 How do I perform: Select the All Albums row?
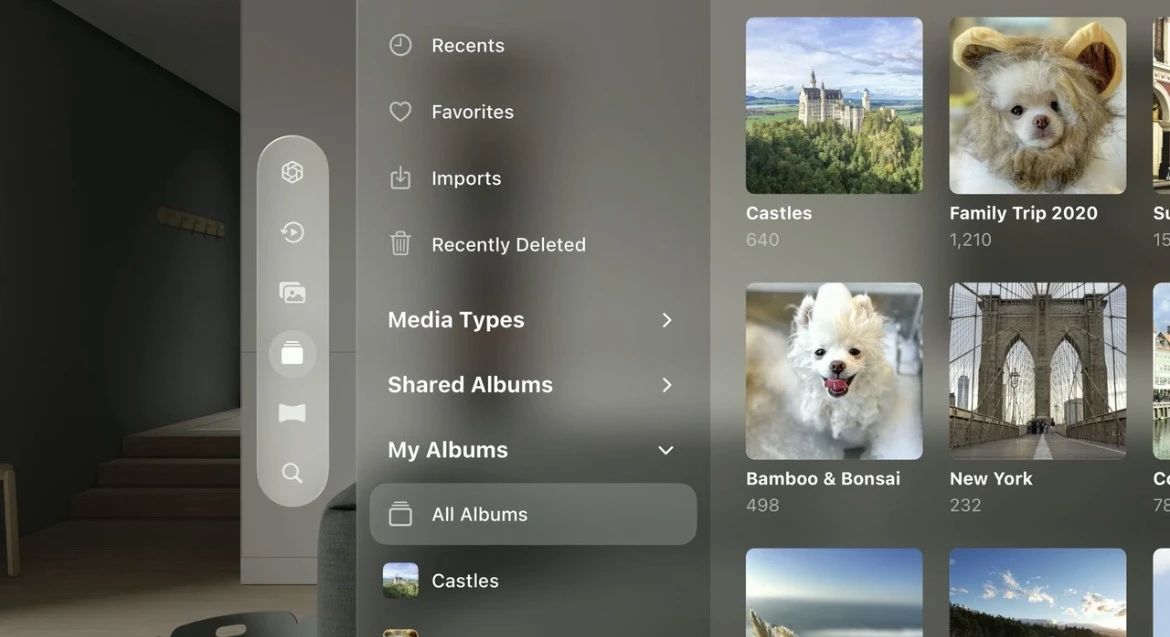tap(534, 514)
